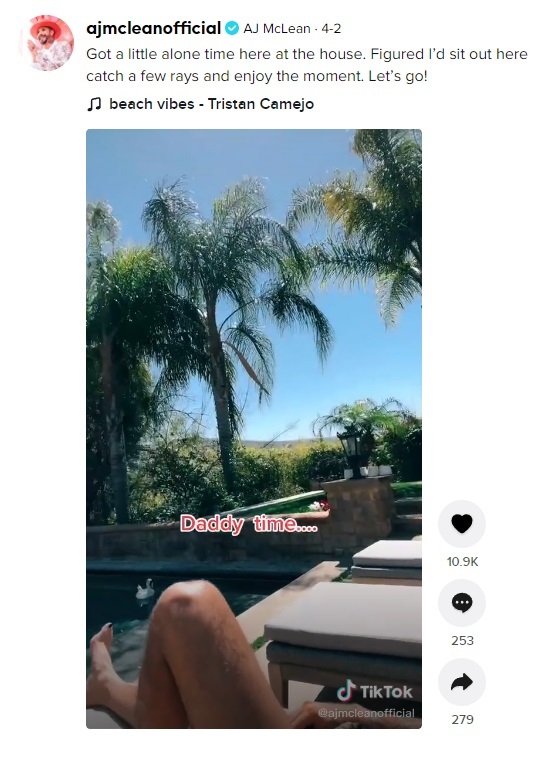Click the lounge chair cushion in video

[x=343, y=620]
